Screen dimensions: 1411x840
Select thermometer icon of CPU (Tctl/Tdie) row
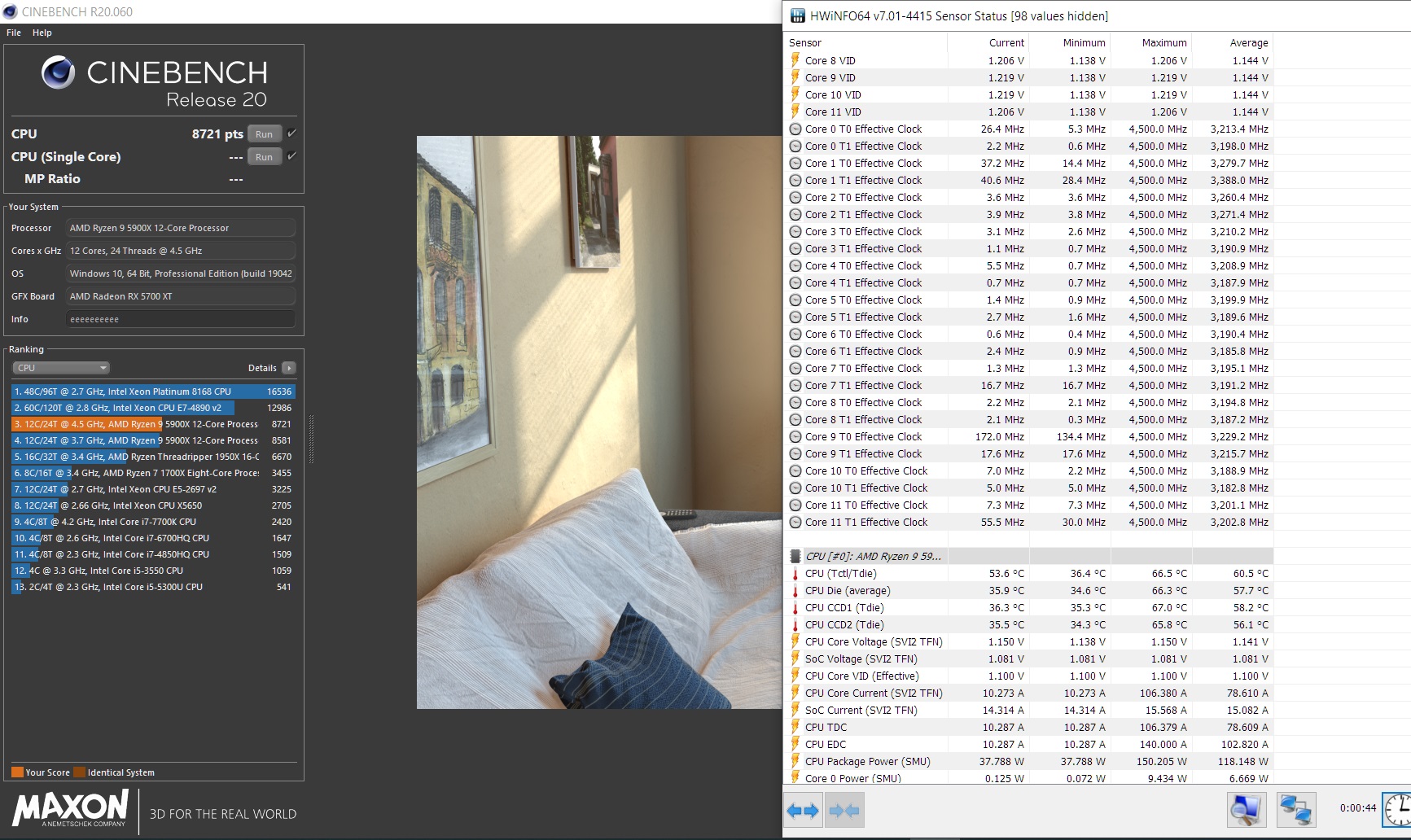(795, 573)
